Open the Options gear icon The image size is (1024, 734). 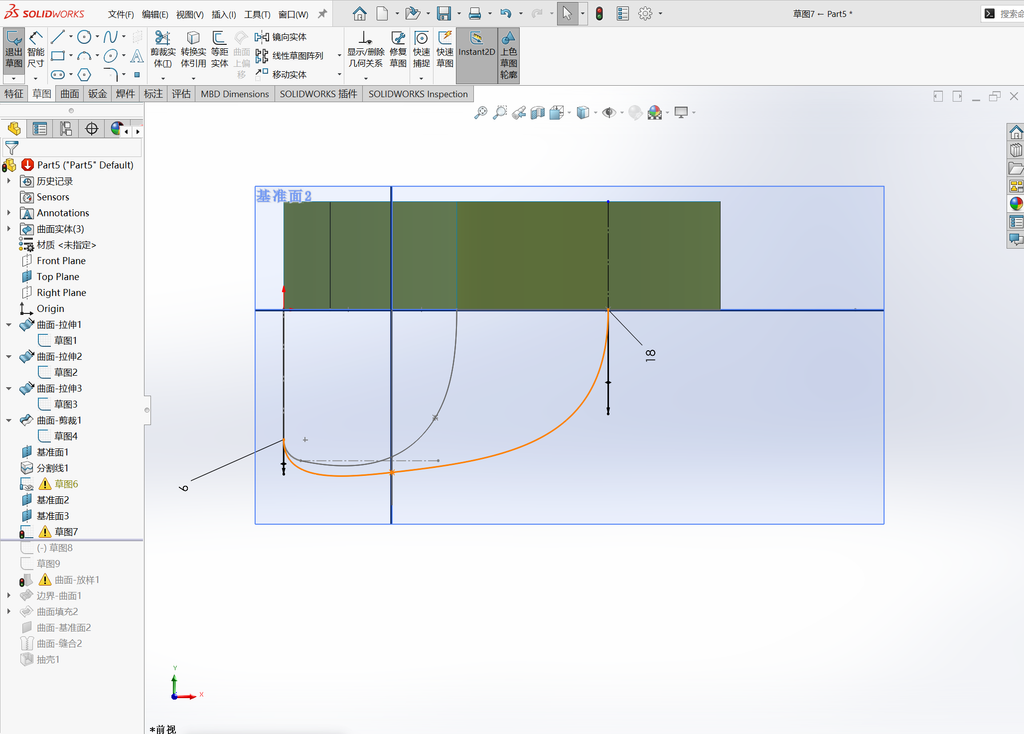[645, 13]
